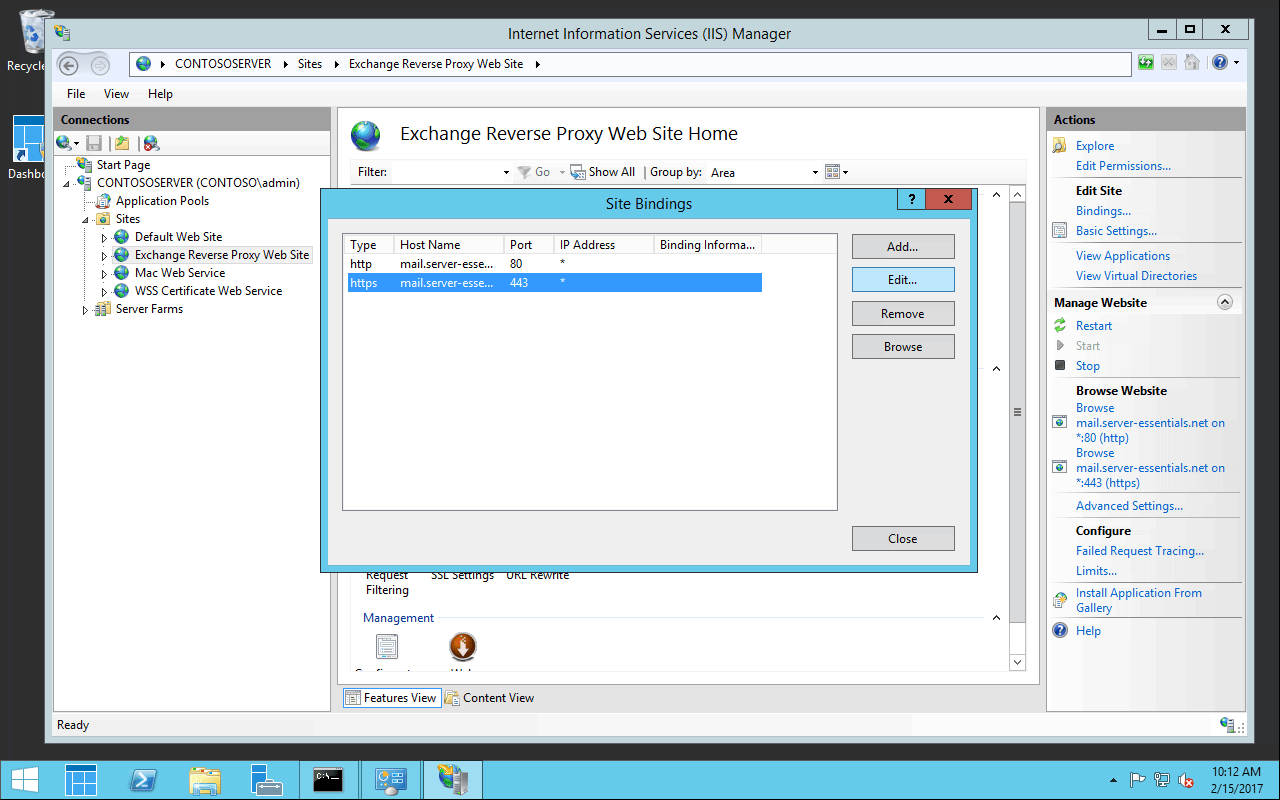
Task: Click the Refresh page icon in address bar
Action: (1146, 62)
